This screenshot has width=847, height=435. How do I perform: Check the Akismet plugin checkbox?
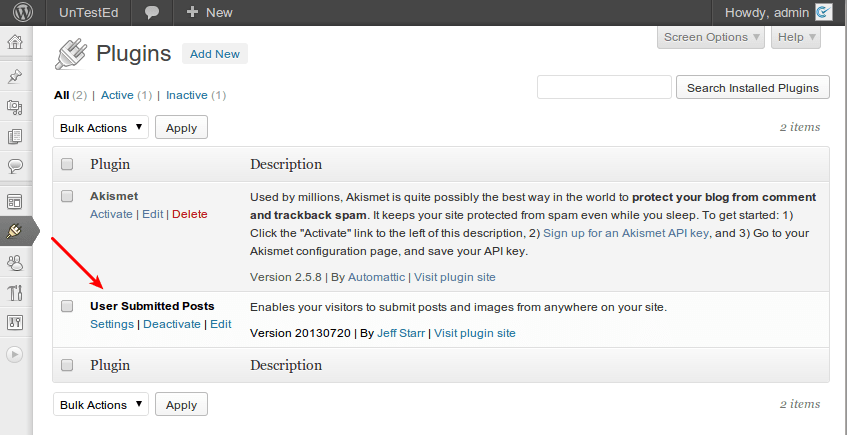coord(67,196)
